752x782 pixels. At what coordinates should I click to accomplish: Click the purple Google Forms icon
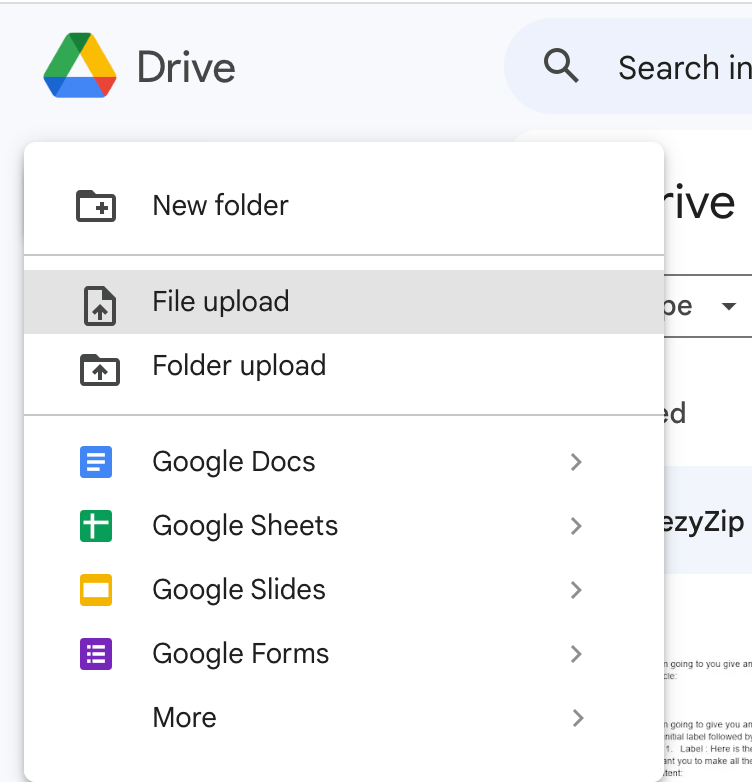click(x=96, y=654)
